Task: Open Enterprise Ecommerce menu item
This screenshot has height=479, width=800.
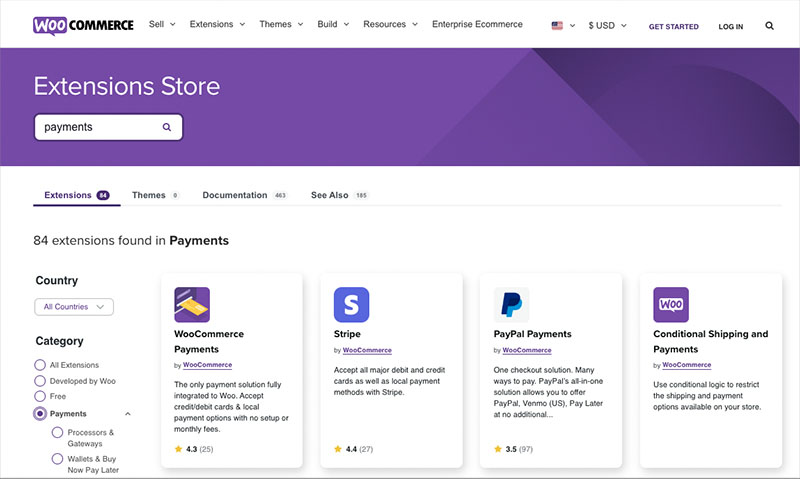Action: pos(477,24)
